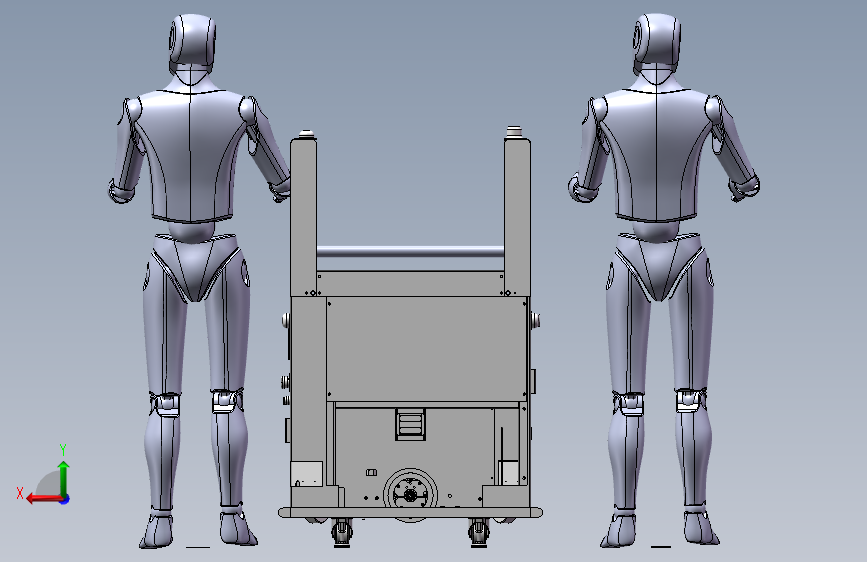867x562 pixels.
Task: Select the cart's left upright post
Action: [304, 217]
